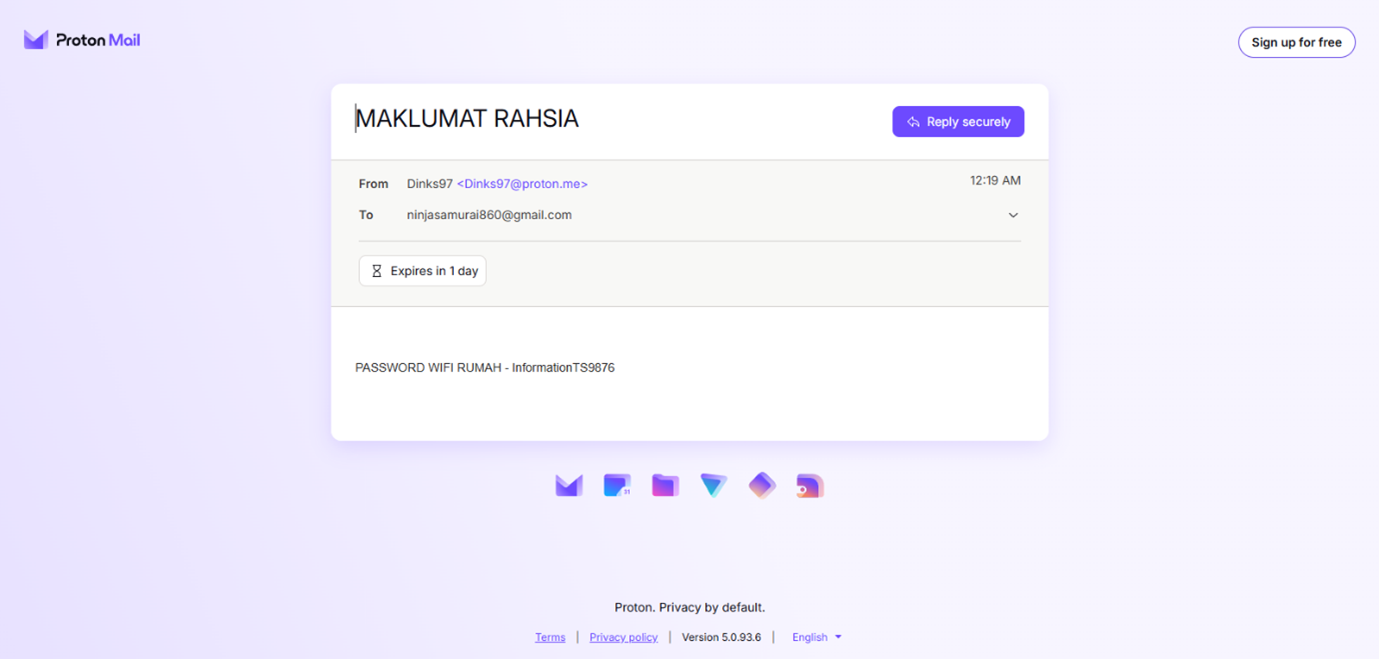Click recipient ninjasamurai860@gmail.com
Screen dimensions: 1379x659
(x=489, y=215)
